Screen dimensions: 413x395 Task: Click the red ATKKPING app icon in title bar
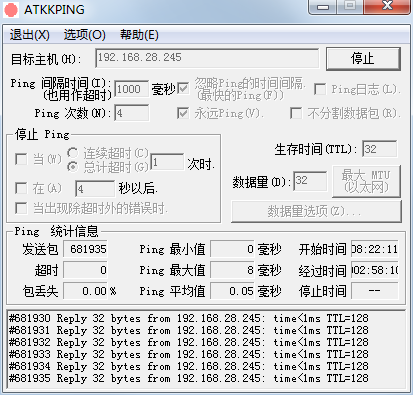pos(11,10)
